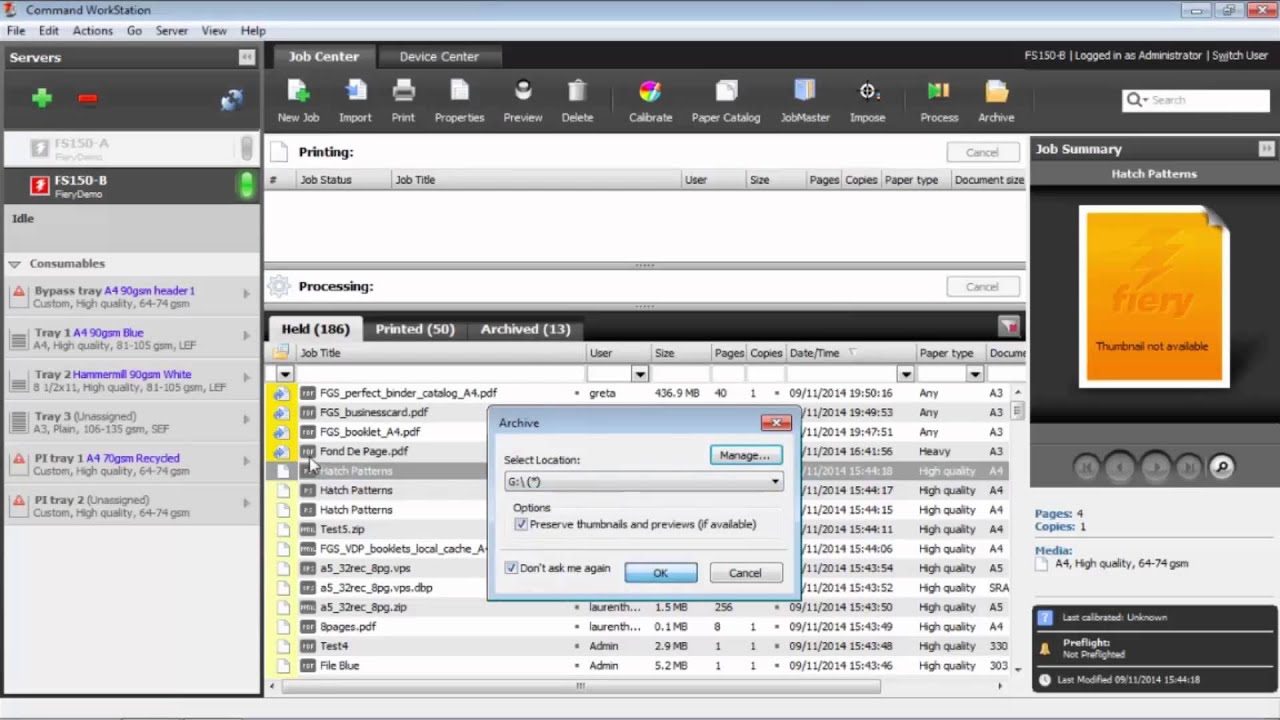Image resolution: width=1280 pixels, height=720 pixels.
Task: Click the Processing gear icon
Action: pos(280,286)
